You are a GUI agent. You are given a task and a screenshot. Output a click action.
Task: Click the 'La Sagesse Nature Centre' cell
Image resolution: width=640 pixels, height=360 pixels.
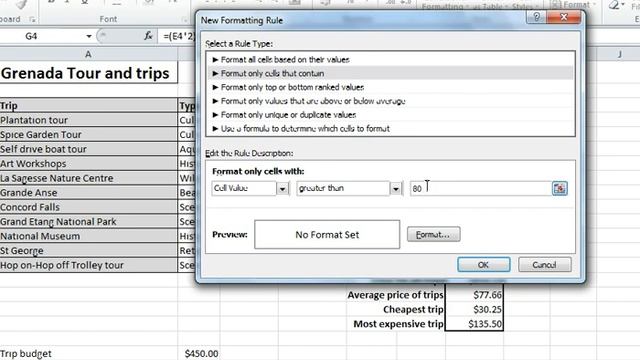point(88,178)
